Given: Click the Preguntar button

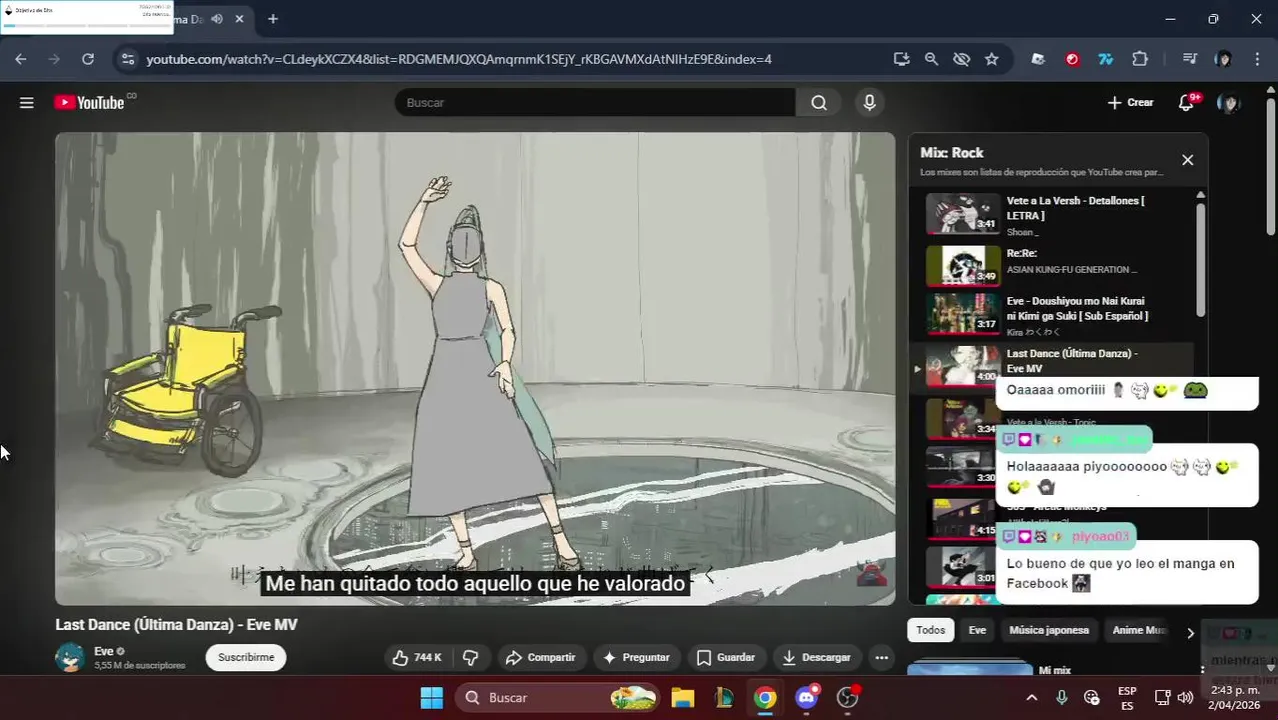Looking at the screenshot, I should coord(636,657).
